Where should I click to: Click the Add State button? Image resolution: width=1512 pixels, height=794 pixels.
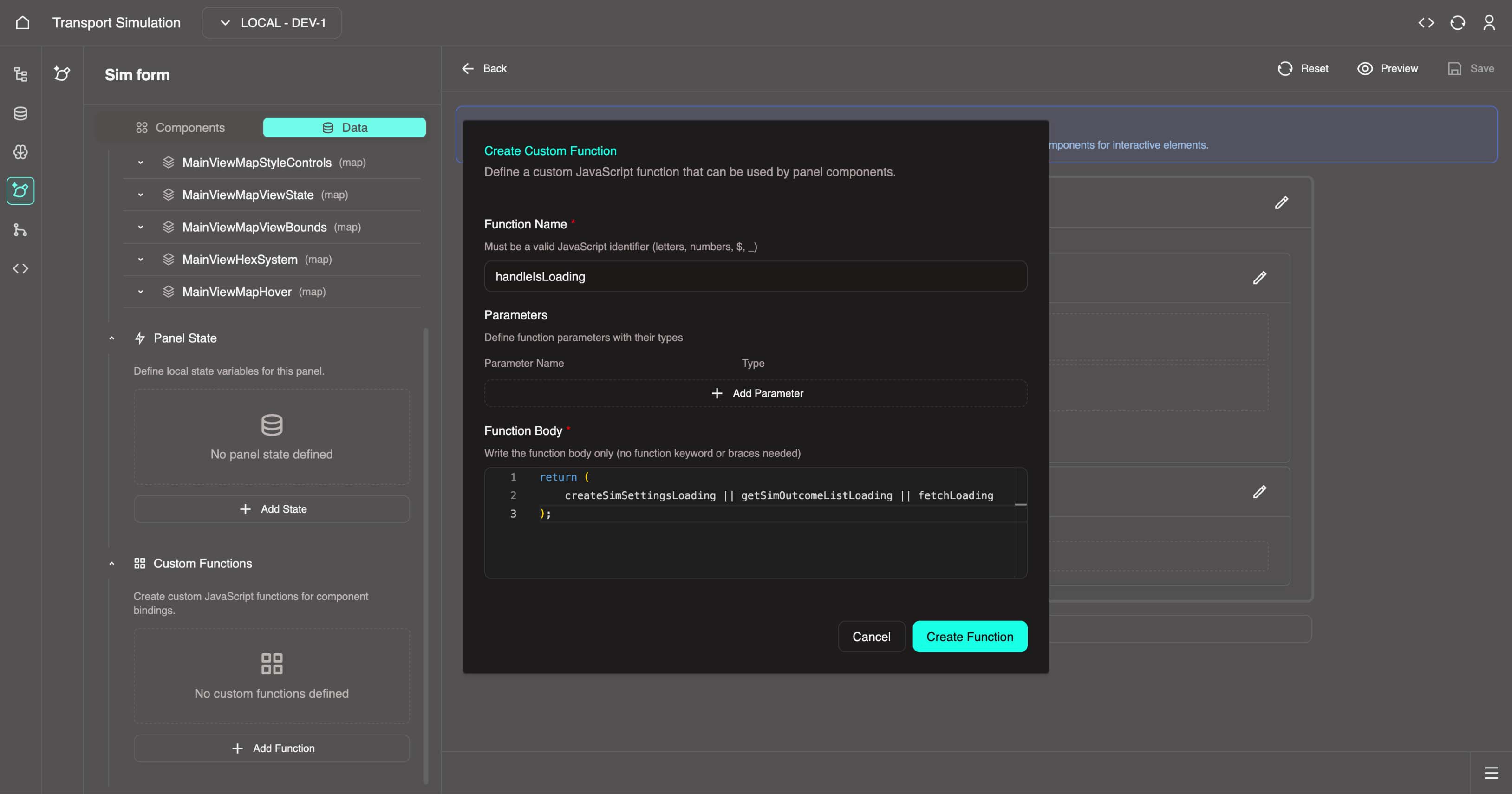point(272,509)
